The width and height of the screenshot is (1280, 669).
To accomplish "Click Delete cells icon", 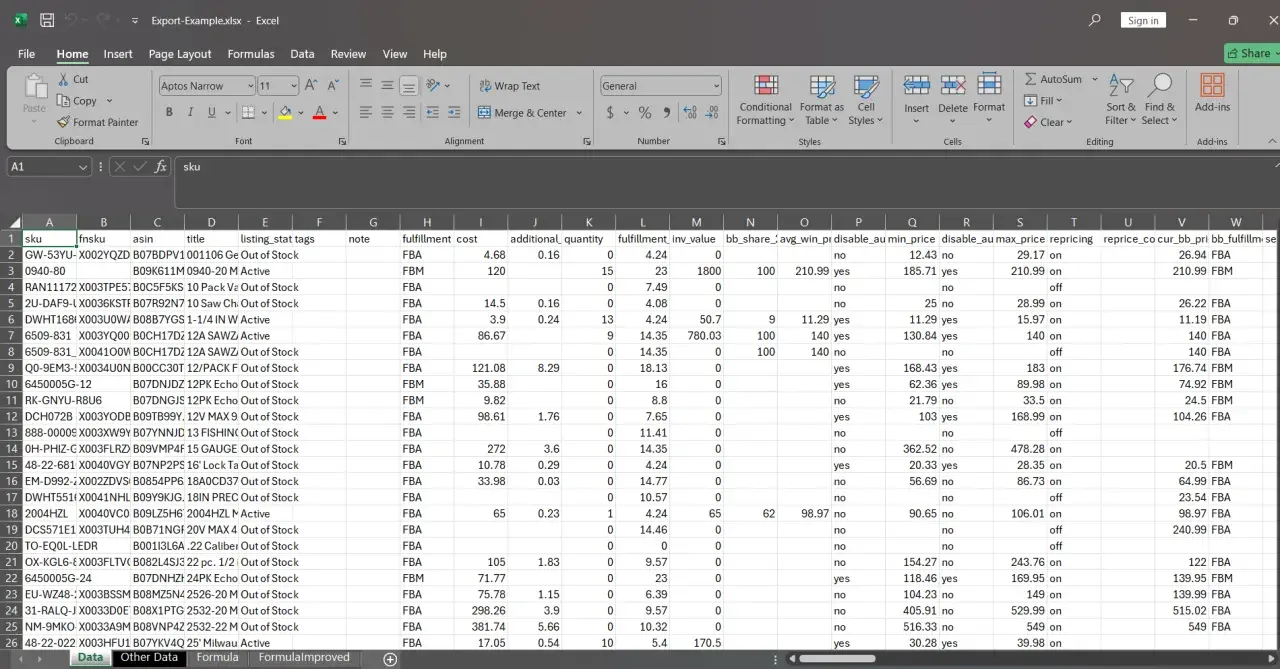I will pyautogui.click(x=953, y=86).
